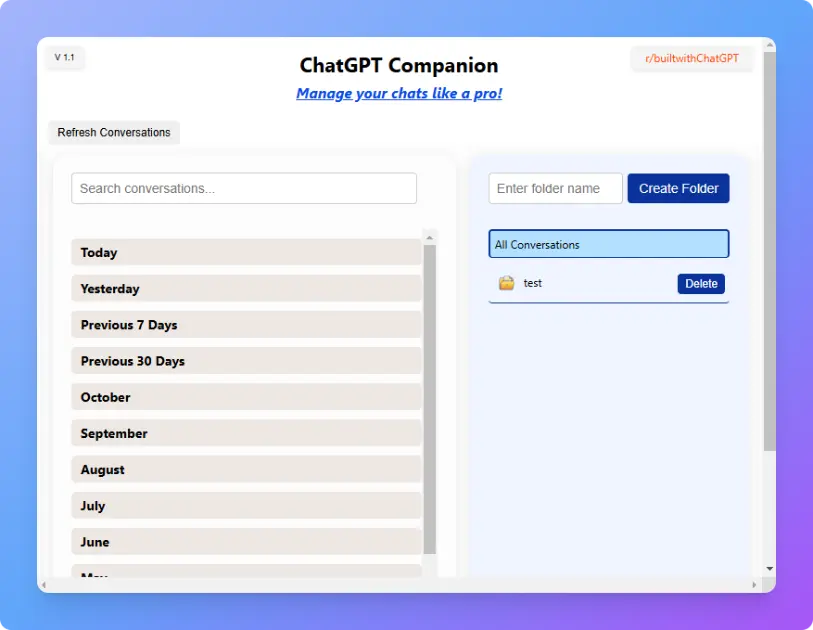Click the main window scroll-down arrow
Viewport: 813px width, 630px height.
pyautogui.click(x=769, y=569)
